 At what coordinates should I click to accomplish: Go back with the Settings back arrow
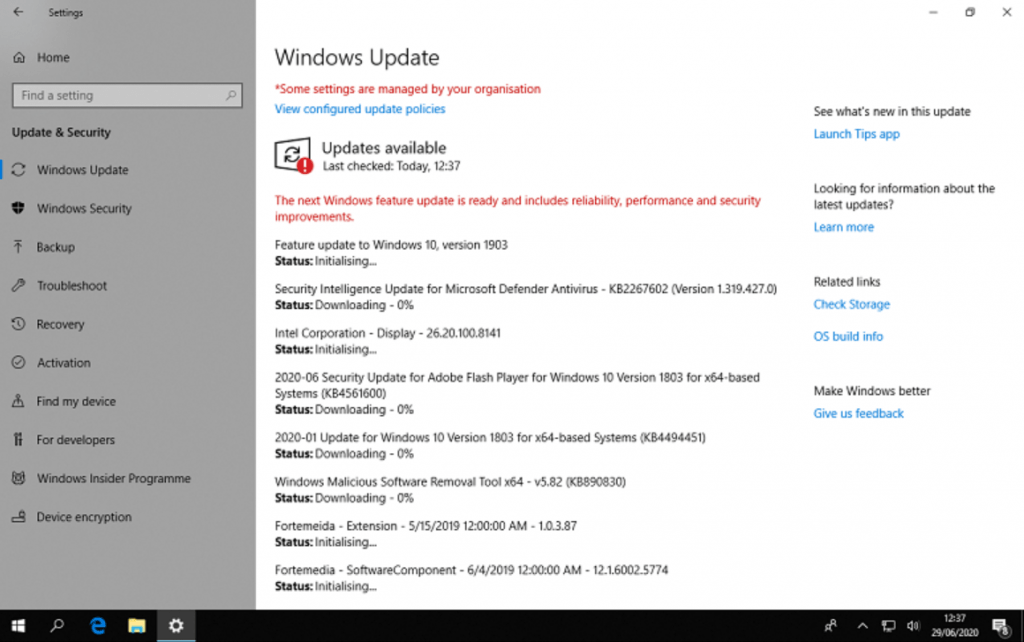[x=18, y=12]
